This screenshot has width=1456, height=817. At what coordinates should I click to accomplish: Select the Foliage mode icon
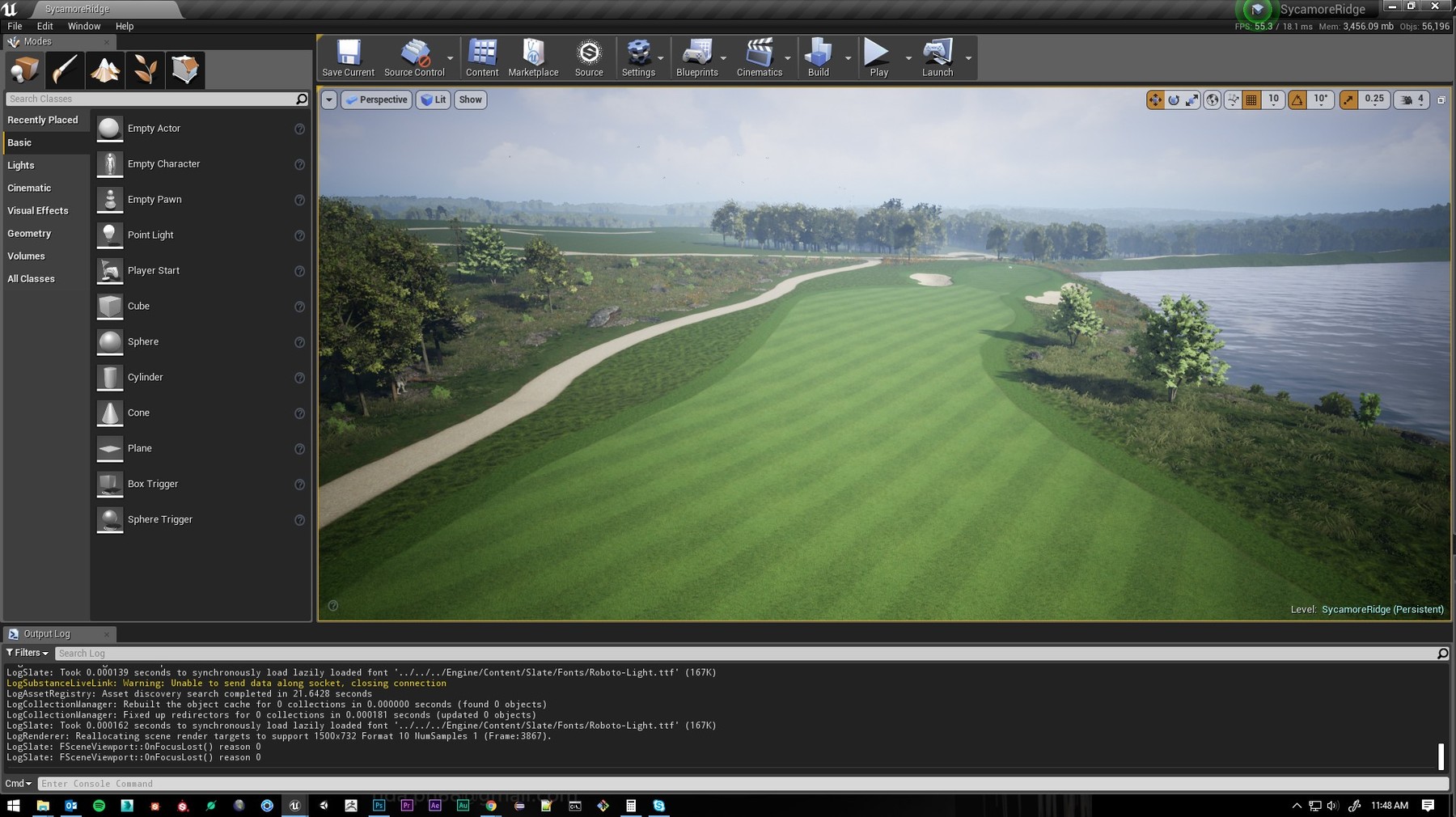[145, 70]
